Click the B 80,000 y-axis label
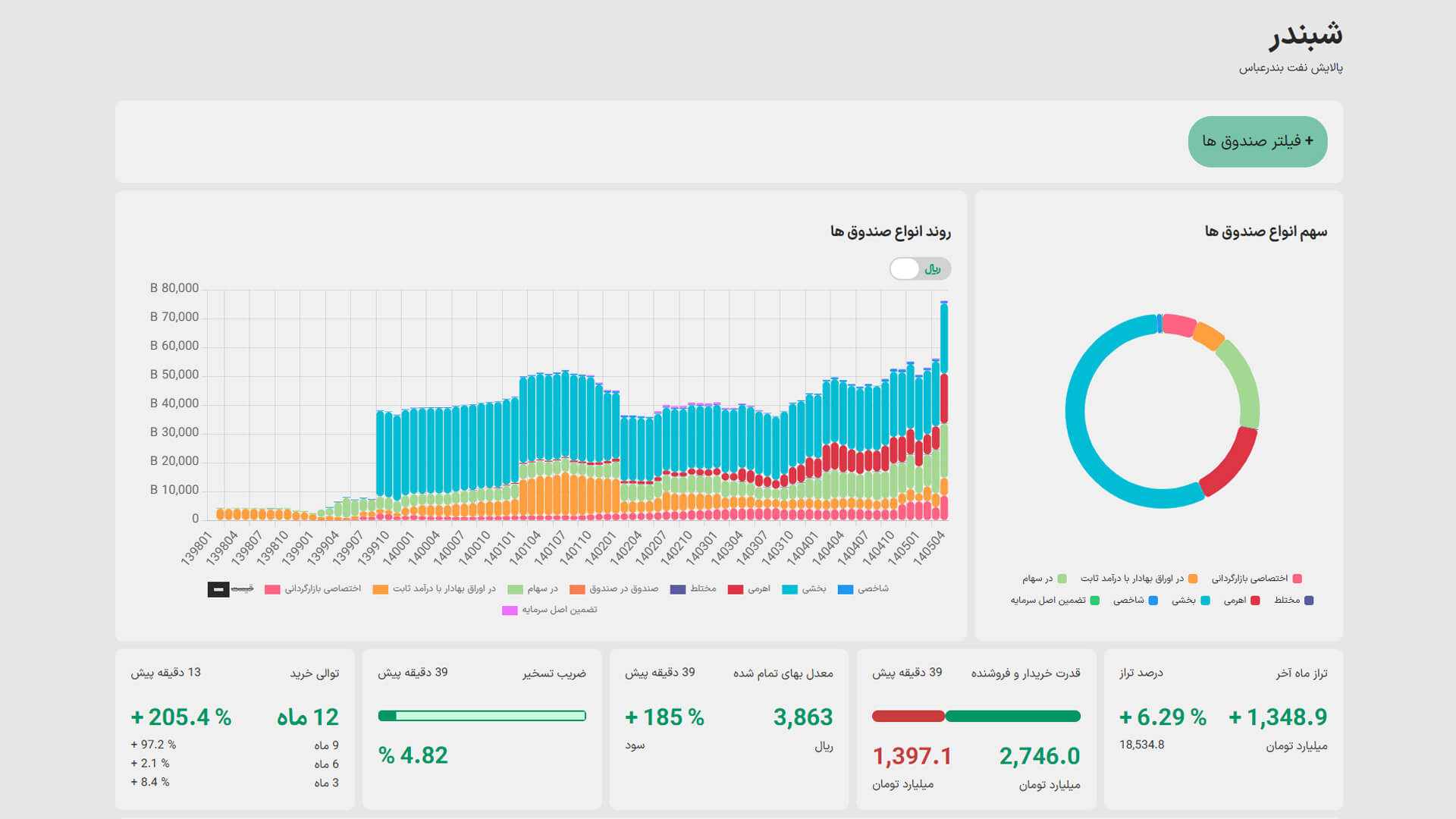1456x819 pixels. click(x=174, y=288)
